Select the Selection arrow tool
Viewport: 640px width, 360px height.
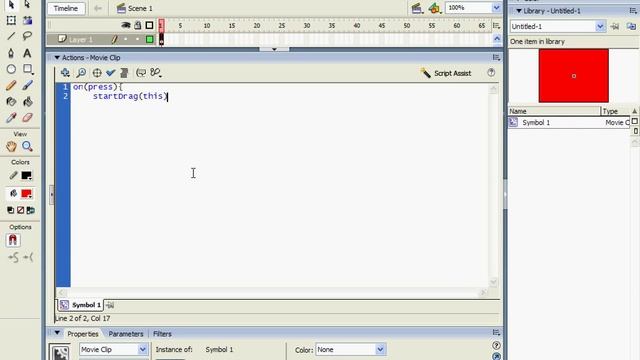tap(11, 4)
